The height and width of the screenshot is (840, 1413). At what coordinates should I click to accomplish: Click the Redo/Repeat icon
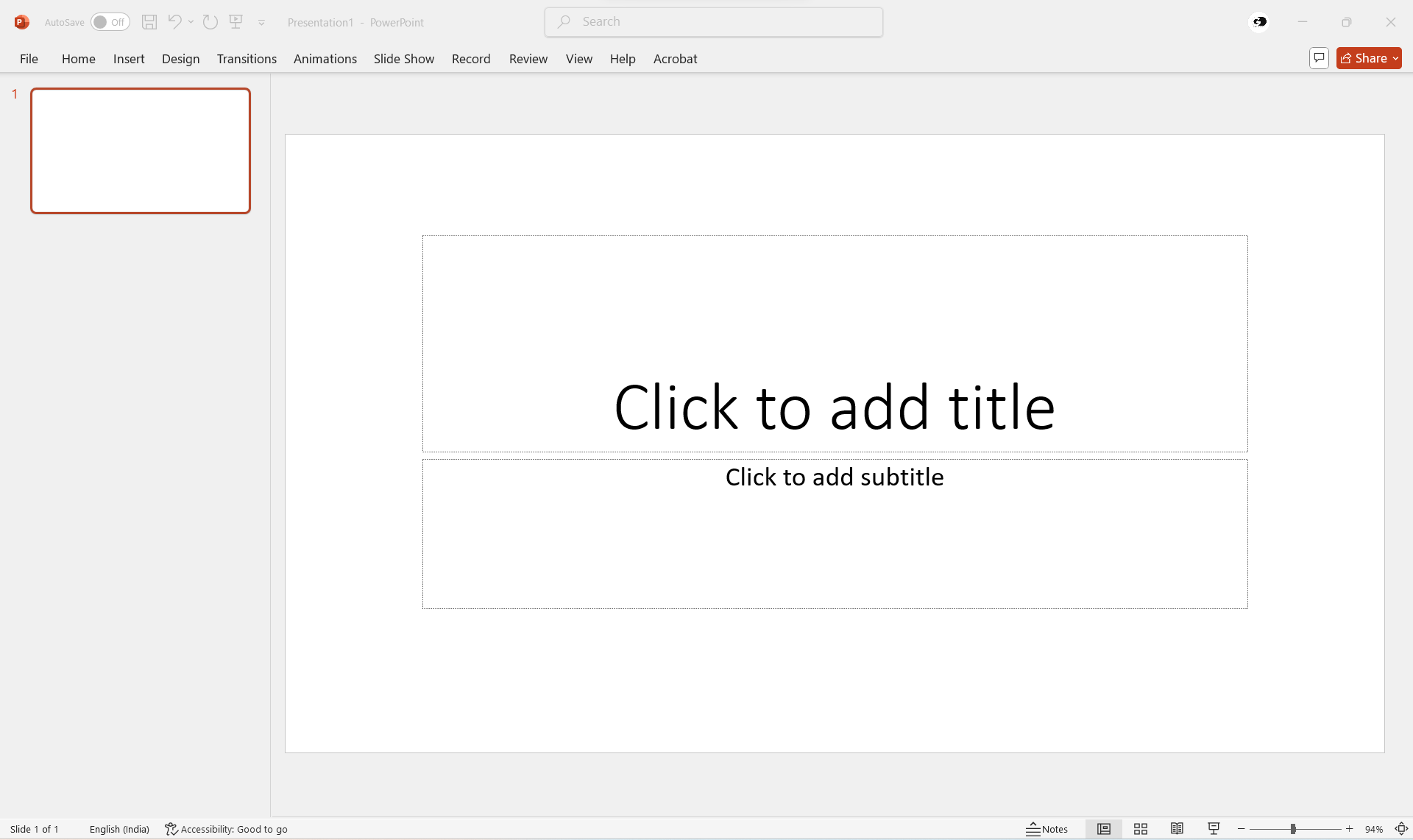tap(210, 22)
